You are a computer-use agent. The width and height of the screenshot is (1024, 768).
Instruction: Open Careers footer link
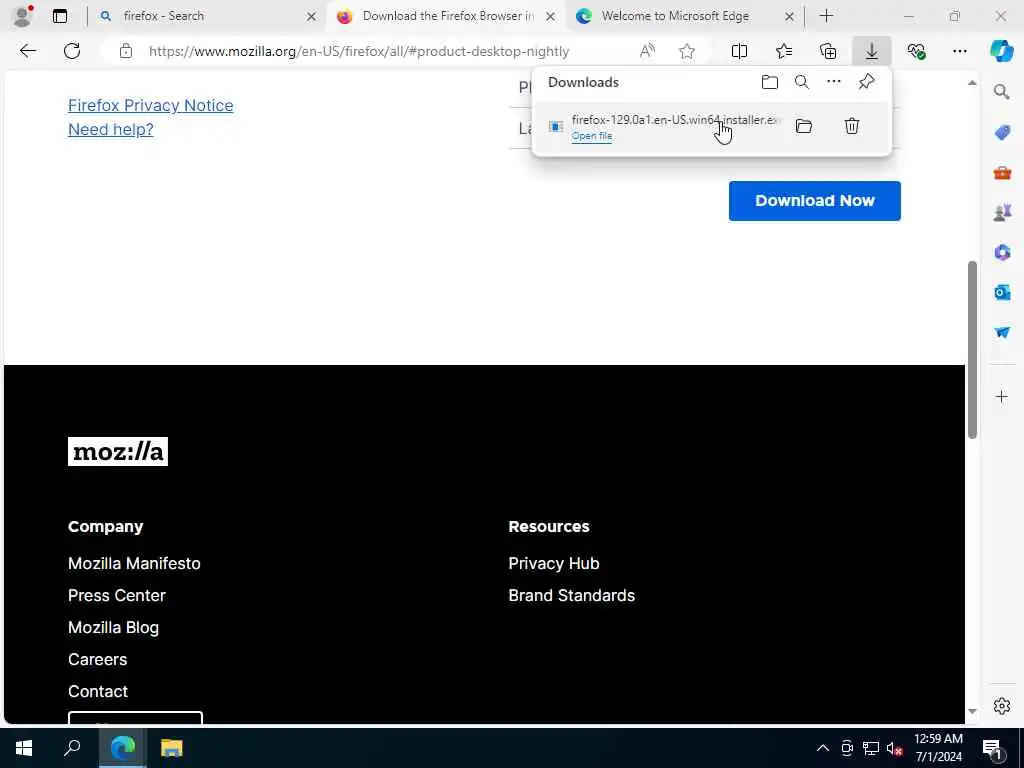[97, 659]
